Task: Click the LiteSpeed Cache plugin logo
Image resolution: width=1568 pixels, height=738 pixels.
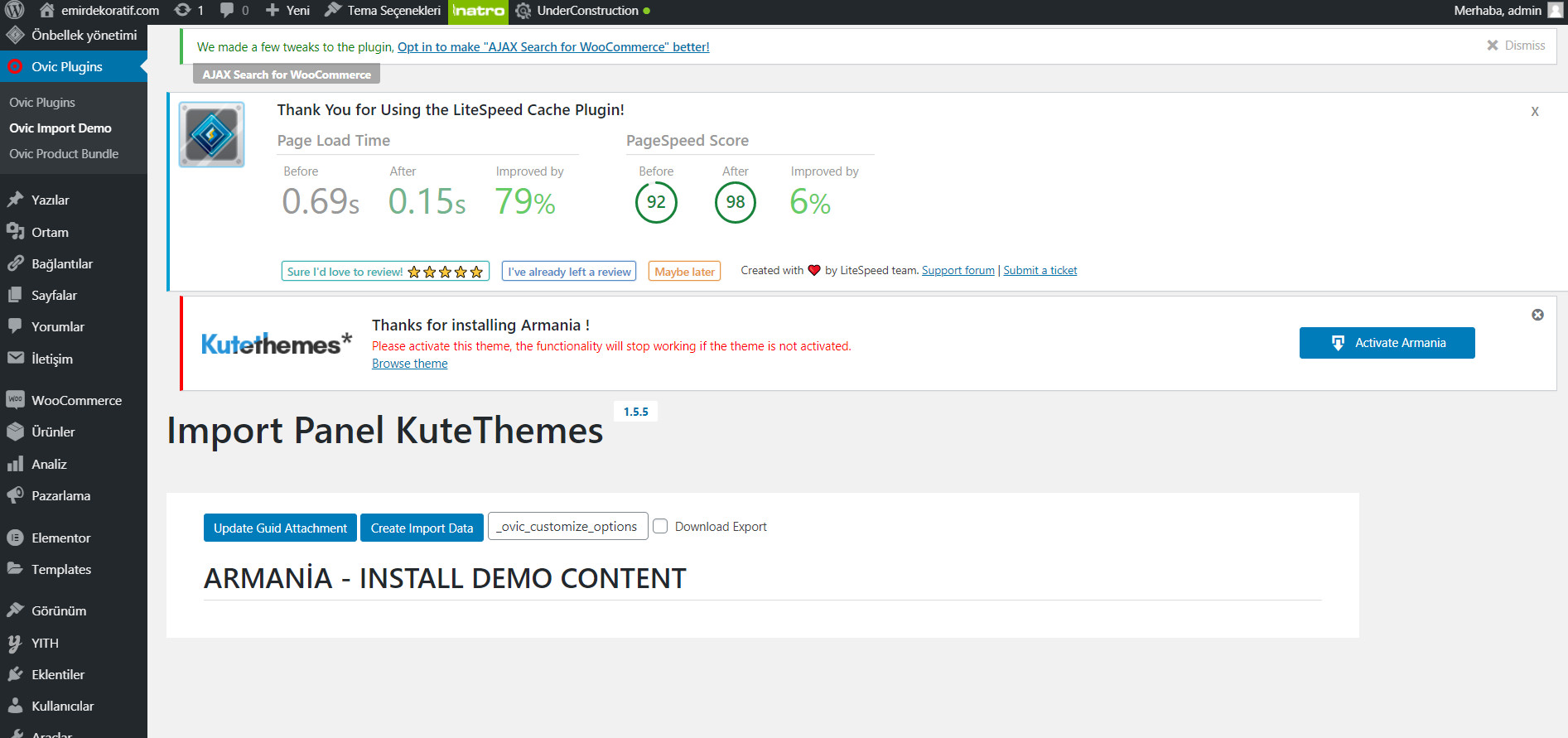Action: (212, 134)
